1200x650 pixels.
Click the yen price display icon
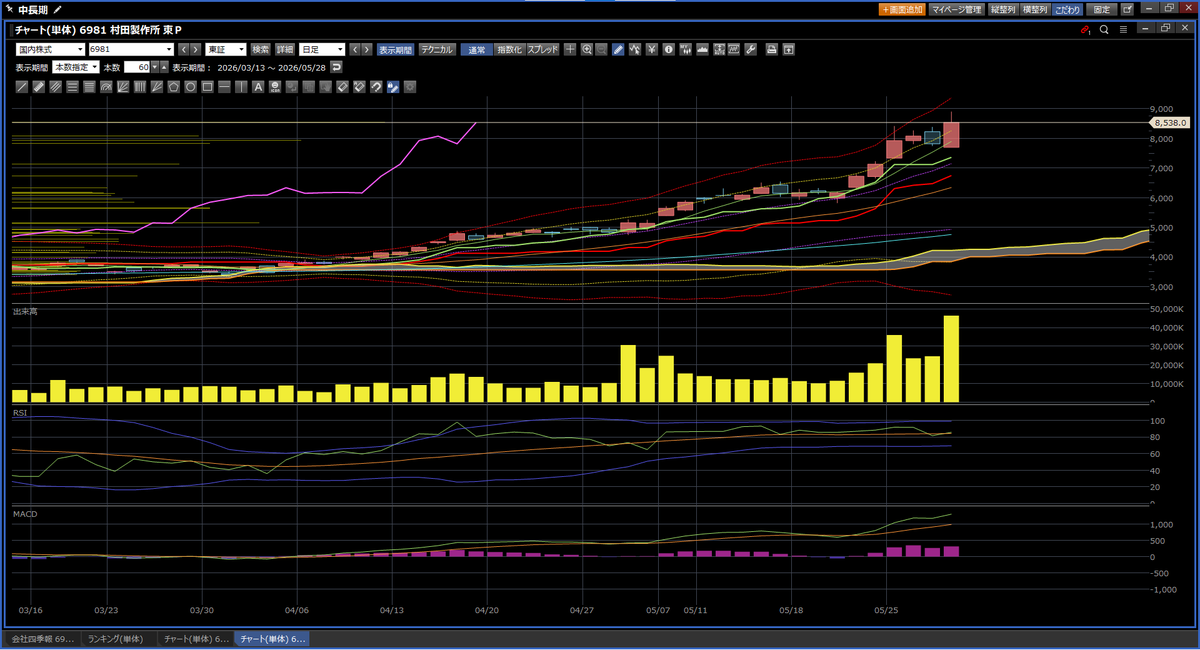(651, 48)
